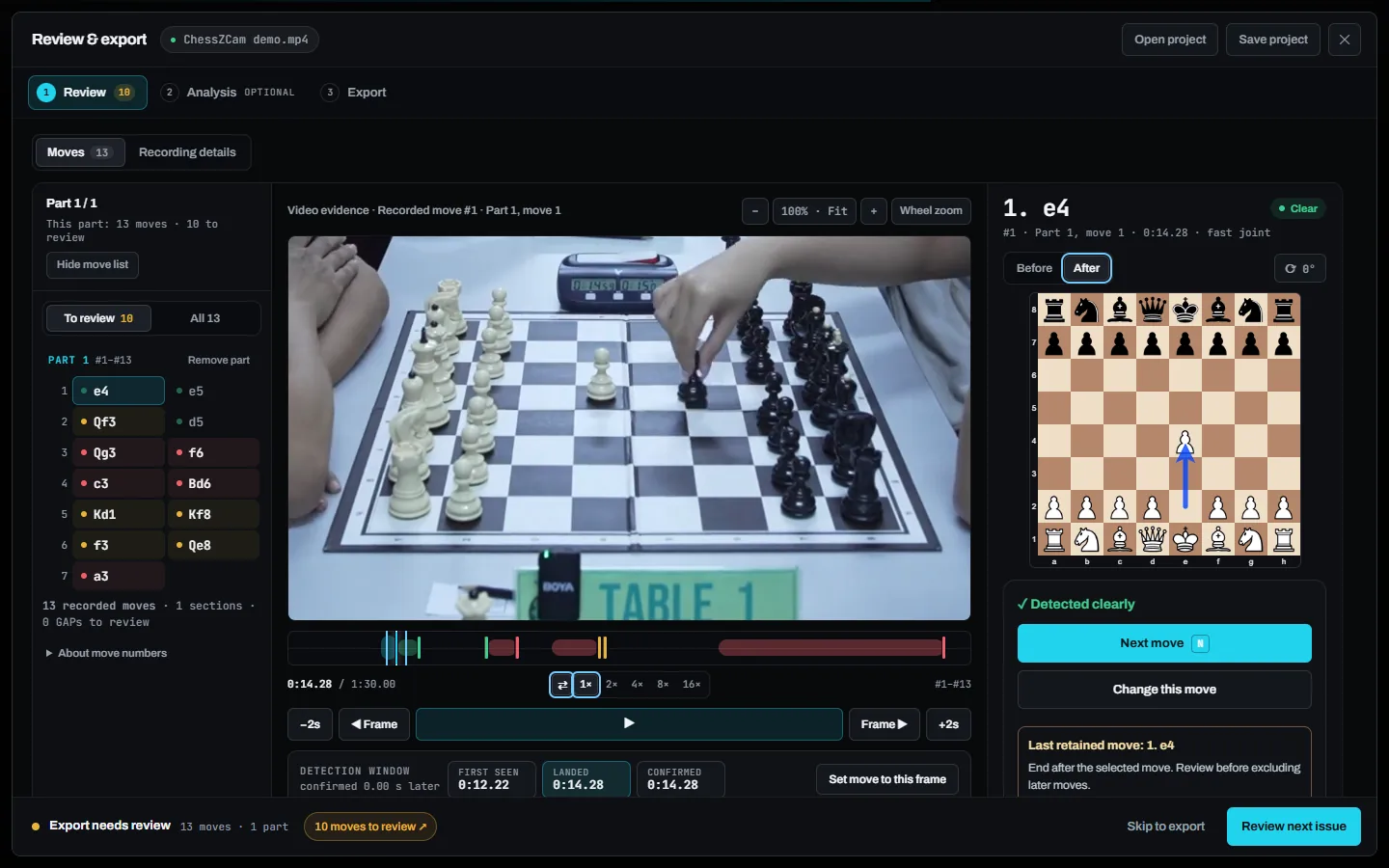Click Skip to export
The height and width of the screenshot is (868, 1389).
(x=1166, y=827)
